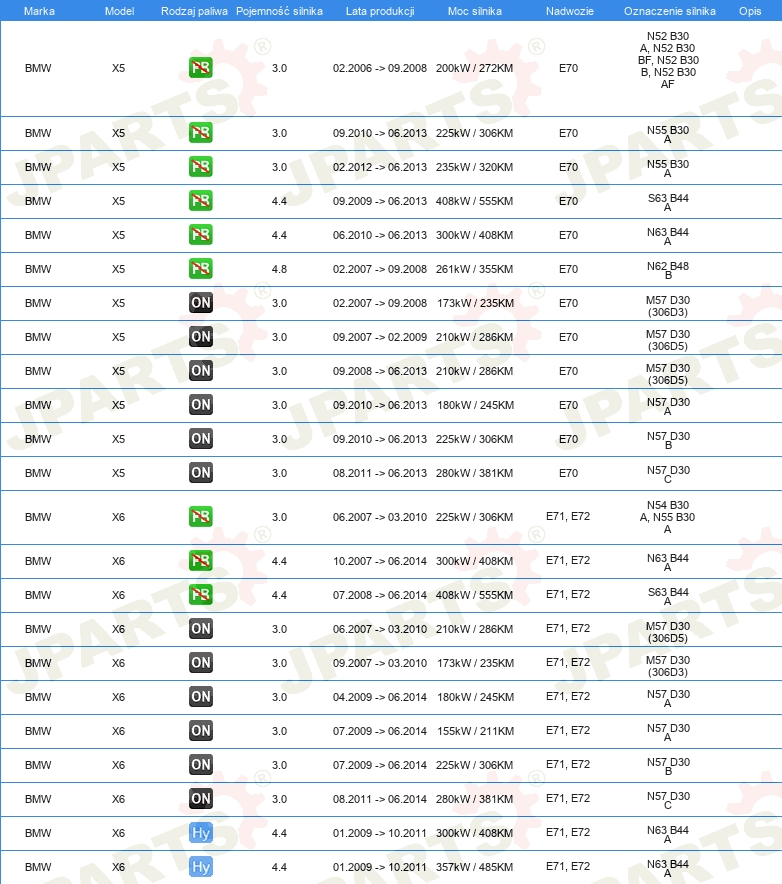The image size is (782, 884).
Task: Click the Lata produkcji column header
Action: pyautogui.click(x=380, y=11)
